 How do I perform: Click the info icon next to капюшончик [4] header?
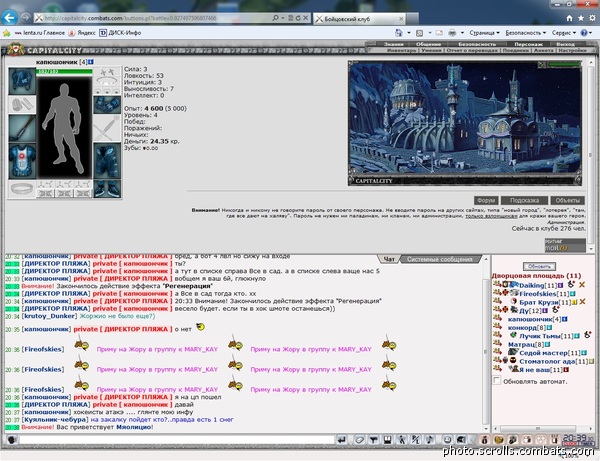tap(91, 62)
